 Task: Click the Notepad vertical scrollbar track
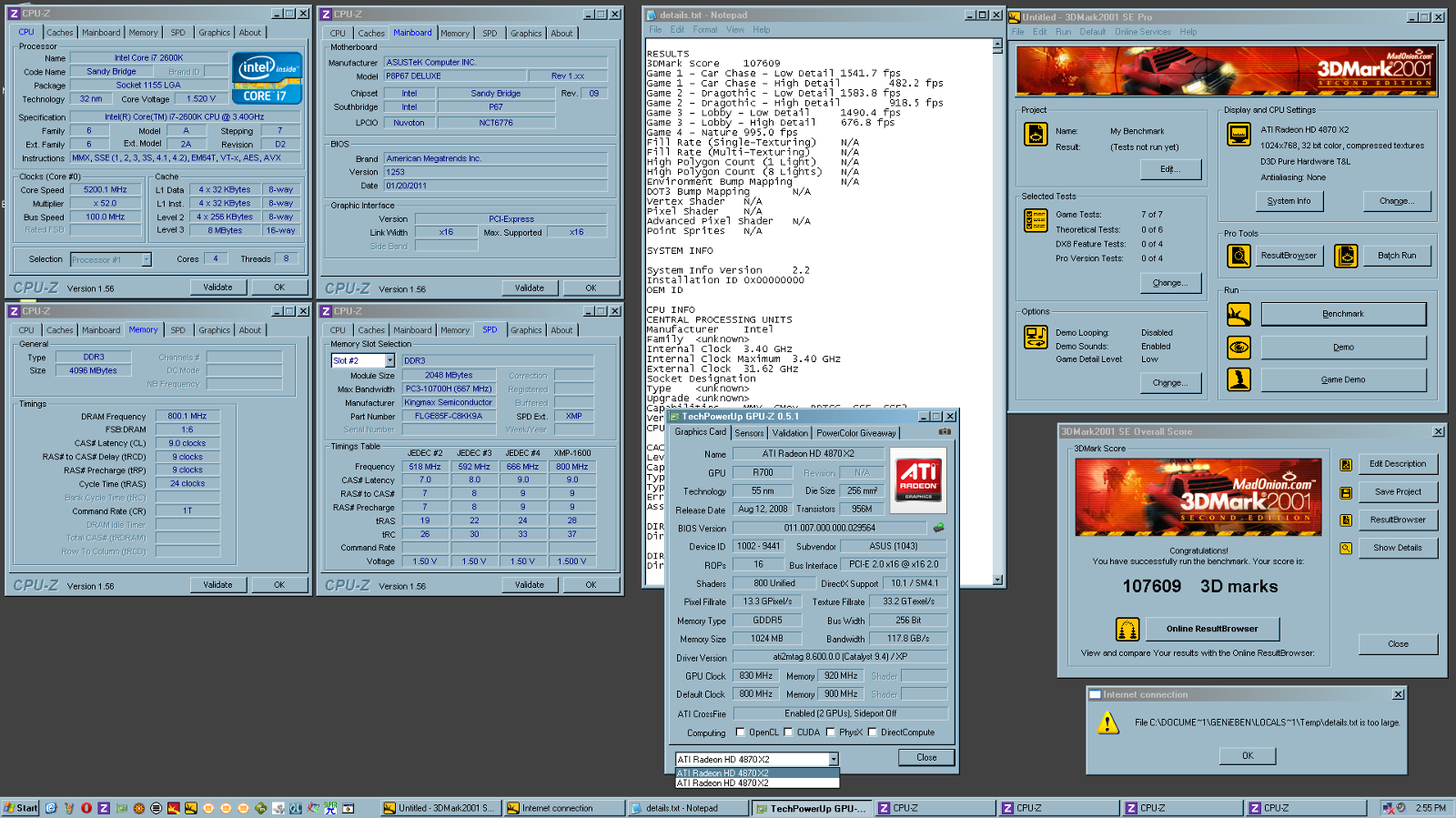(997, 312)
